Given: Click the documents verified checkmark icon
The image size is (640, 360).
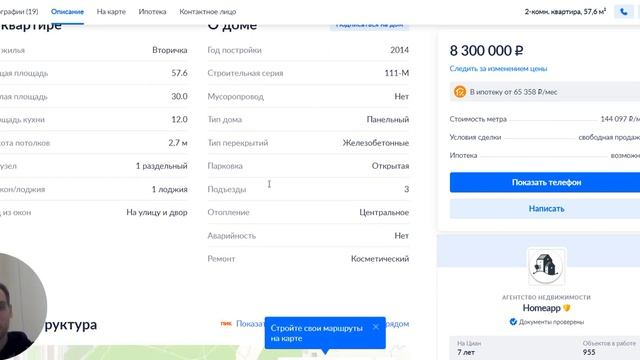Looking at the screenshot, I should pyautogui.click(x=513, y=322).
